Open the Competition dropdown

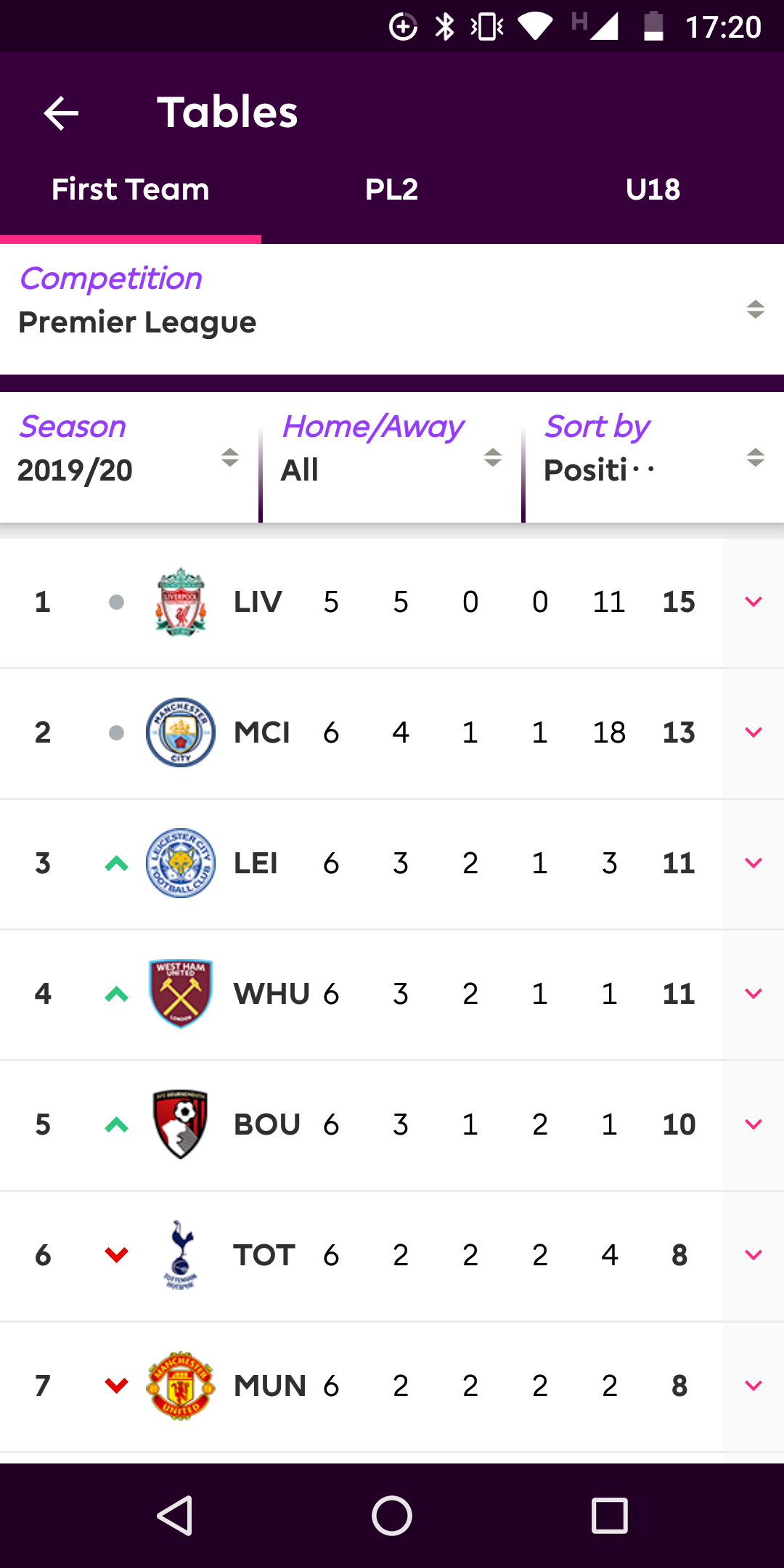tap(392, 309)
